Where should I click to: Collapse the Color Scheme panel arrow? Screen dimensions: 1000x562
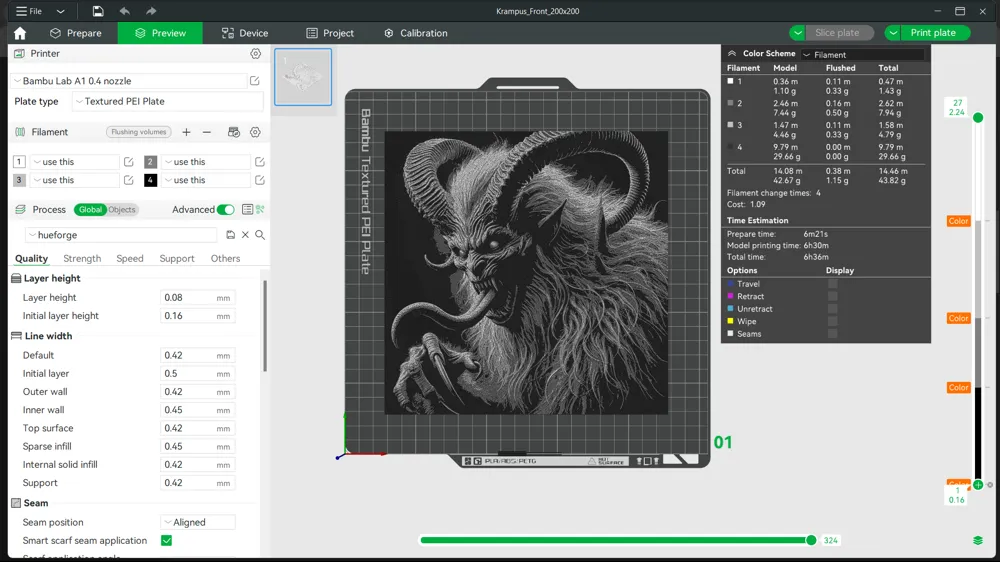coord(732,54)
